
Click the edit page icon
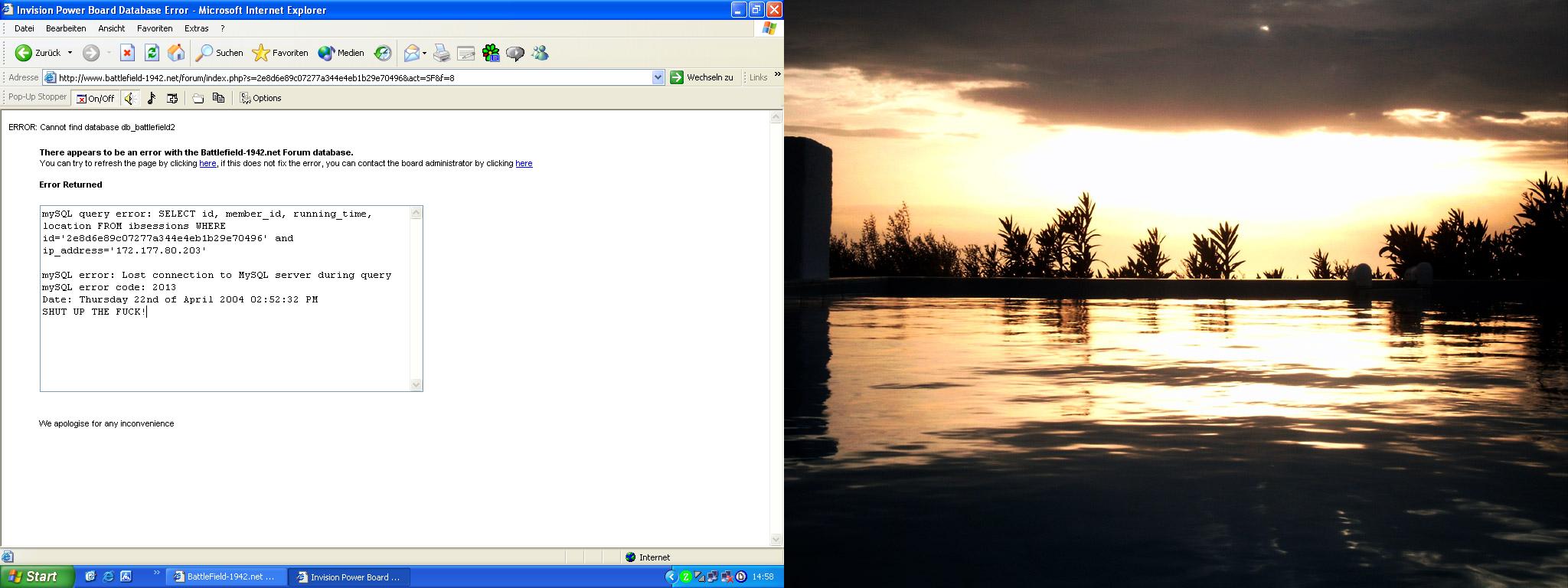465,53
